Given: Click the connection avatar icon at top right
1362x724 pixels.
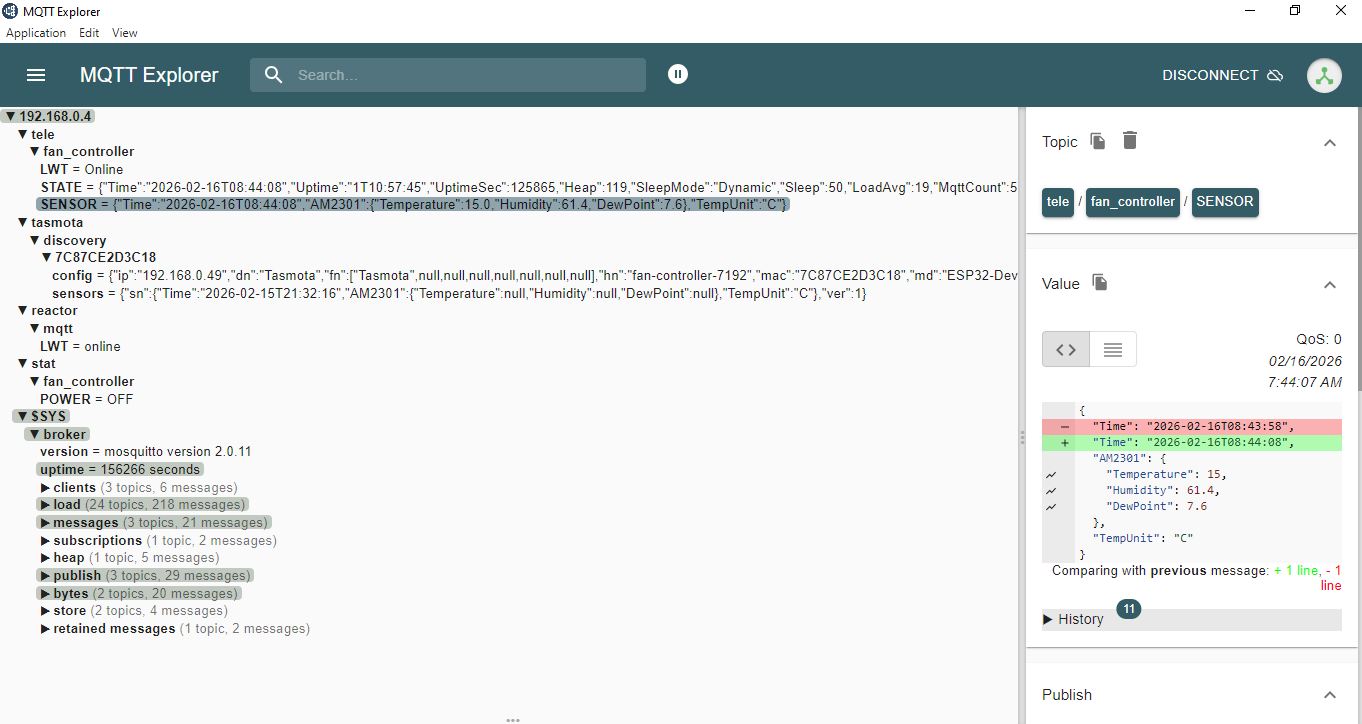Looking at the screenshot, I should 1324,75.
